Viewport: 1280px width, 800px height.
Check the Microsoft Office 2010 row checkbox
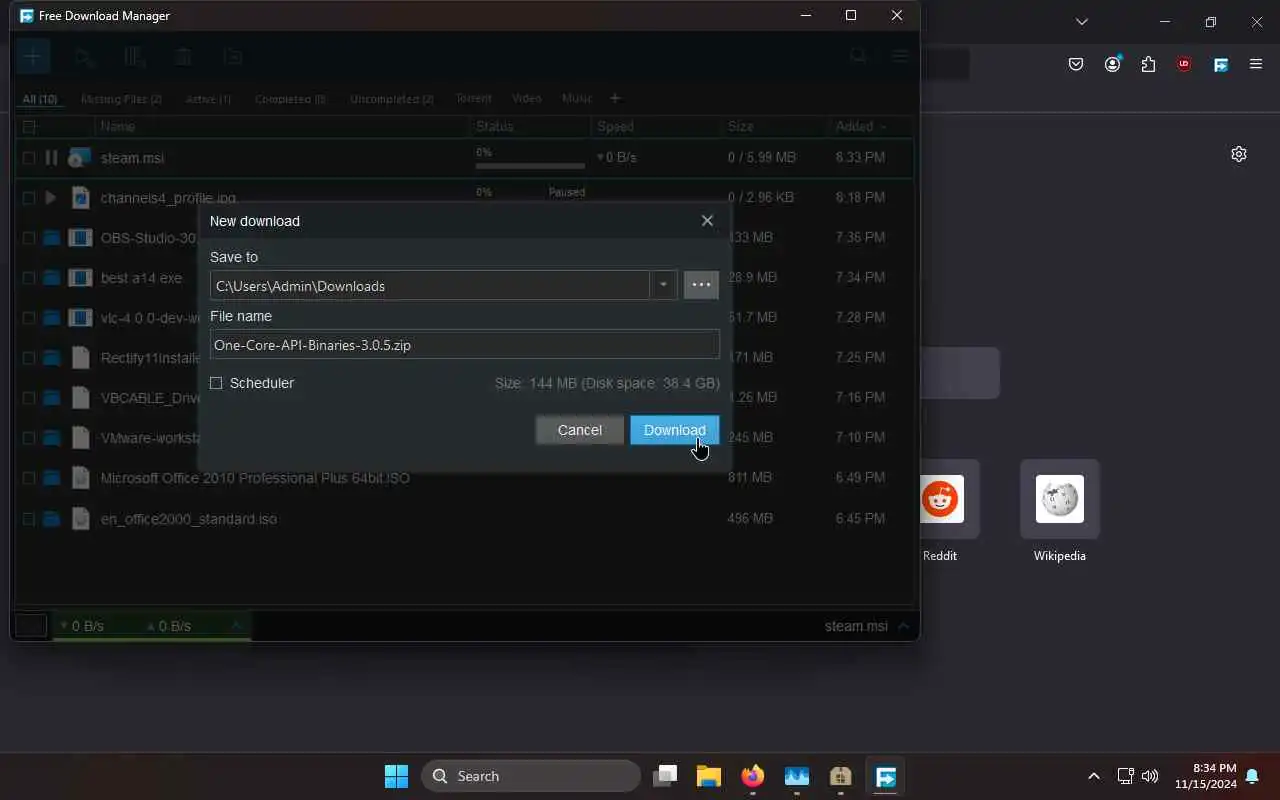(x=29, y=478)
